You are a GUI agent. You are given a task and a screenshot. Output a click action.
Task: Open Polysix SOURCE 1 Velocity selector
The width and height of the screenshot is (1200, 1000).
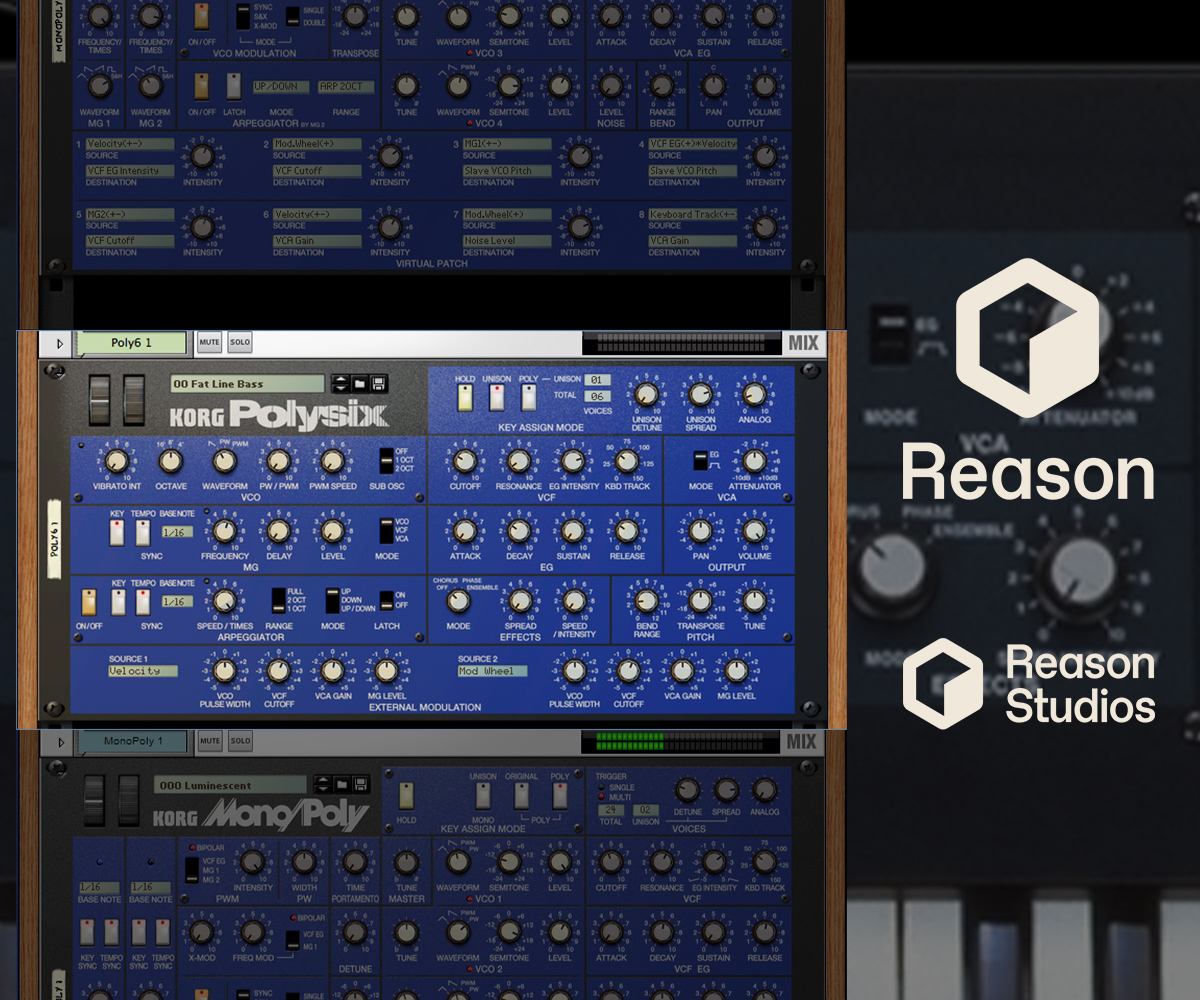click(x=143, y=671)
